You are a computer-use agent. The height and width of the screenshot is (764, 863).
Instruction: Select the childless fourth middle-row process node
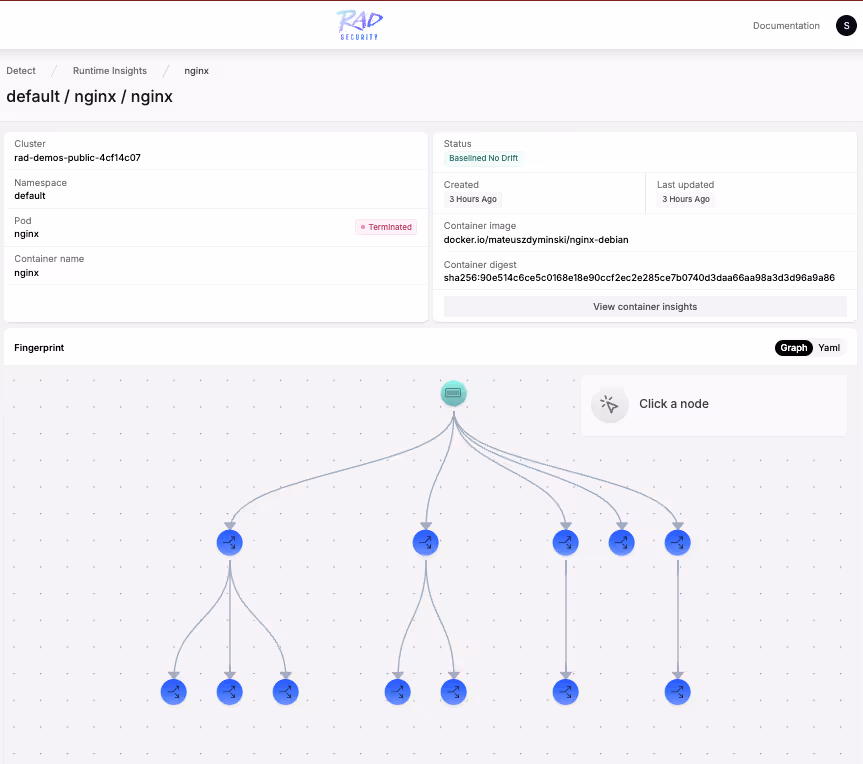(x=621, y=543)
